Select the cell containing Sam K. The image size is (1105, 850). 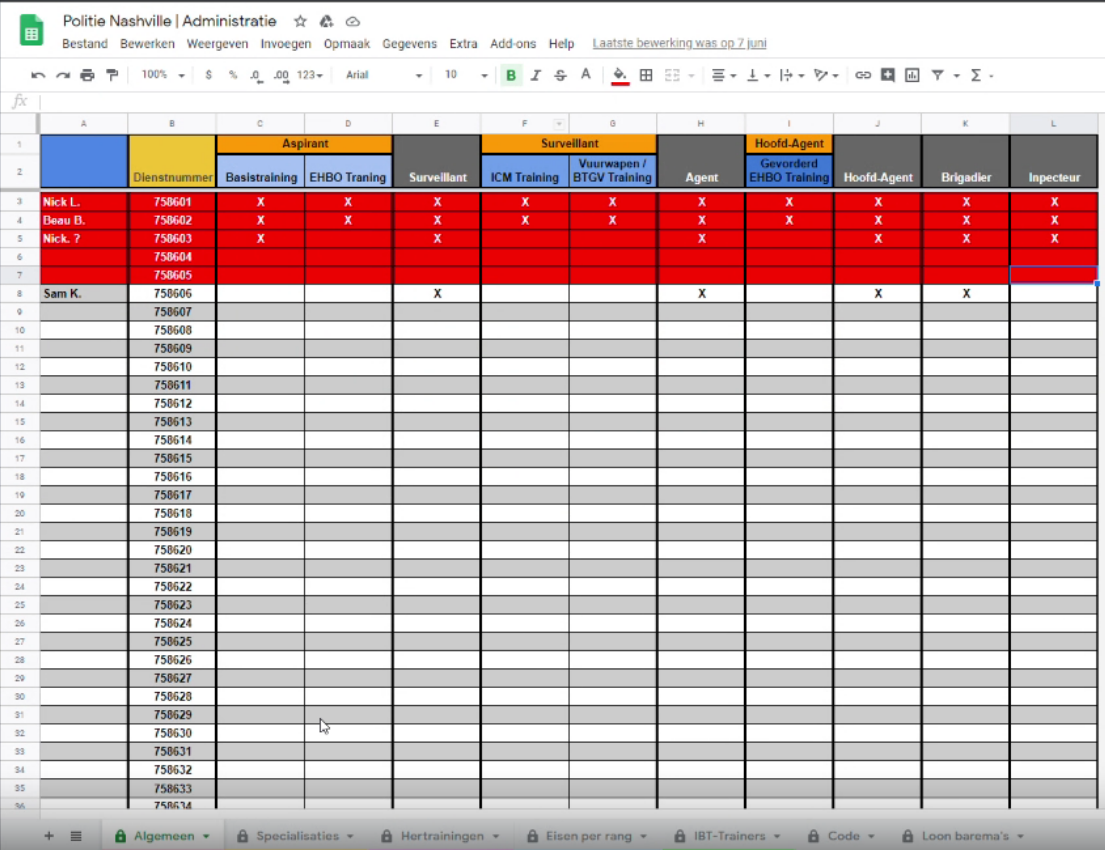click(x=84, y=294)
